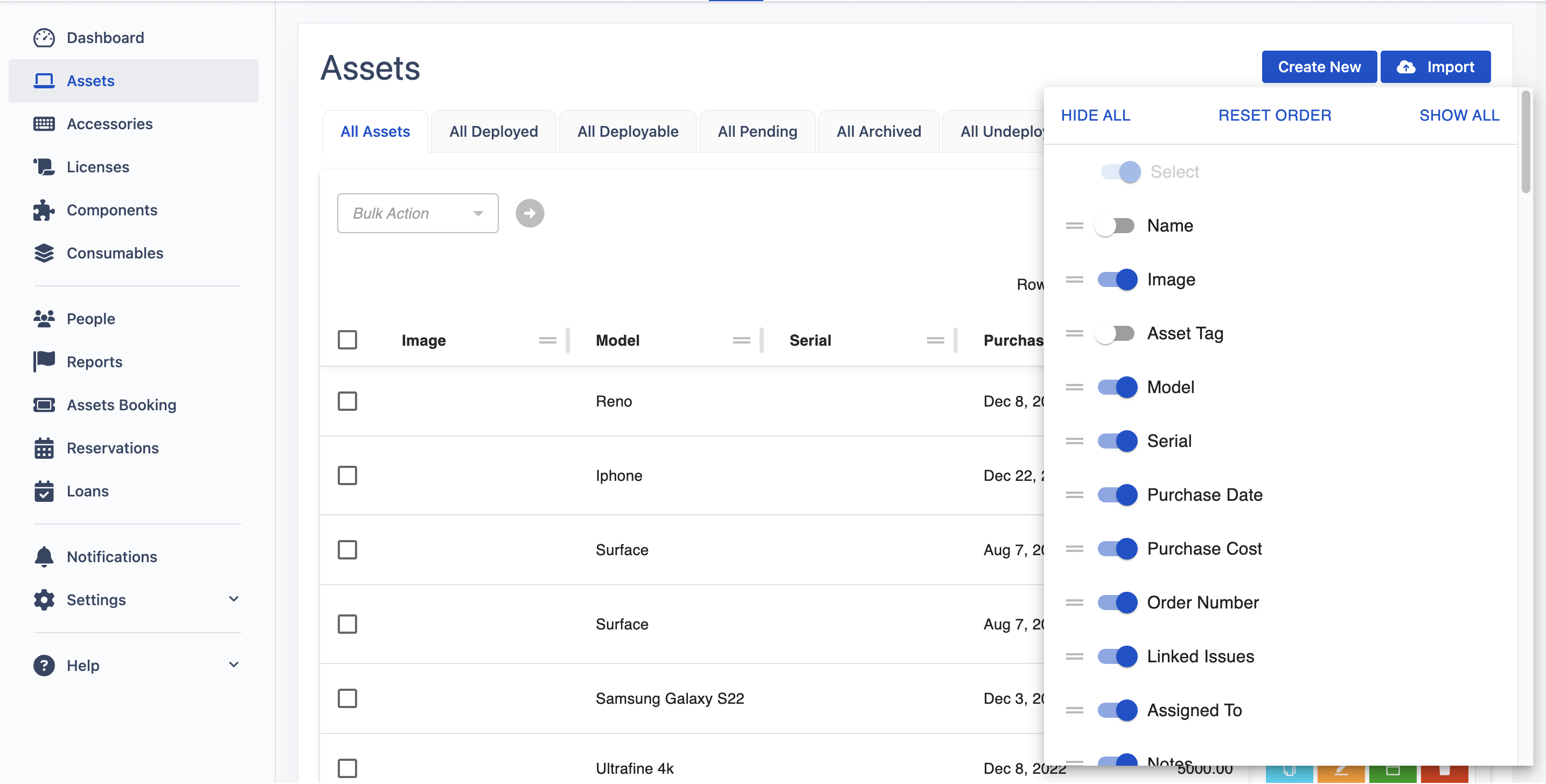The width and height of the screenshot is (1546, 784).
Task: Click HIDE ALL columns link
Action: tap(1095, 115)
